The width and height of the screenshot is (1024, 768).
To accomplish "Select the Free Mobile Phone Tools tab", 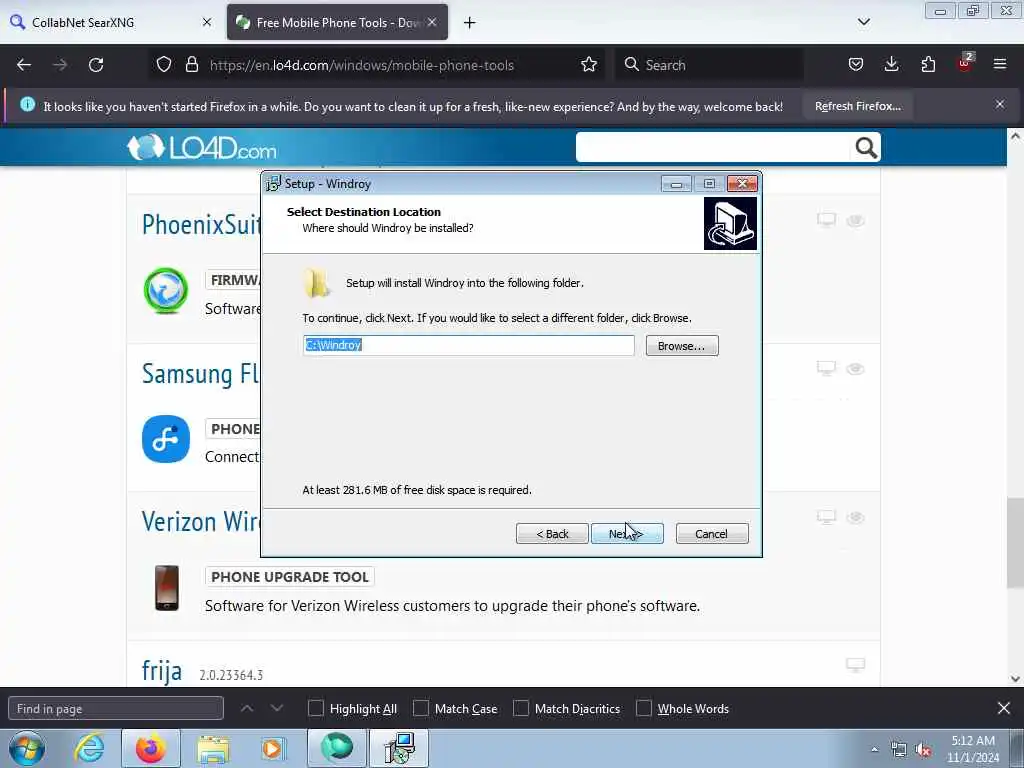I will 337,22.
